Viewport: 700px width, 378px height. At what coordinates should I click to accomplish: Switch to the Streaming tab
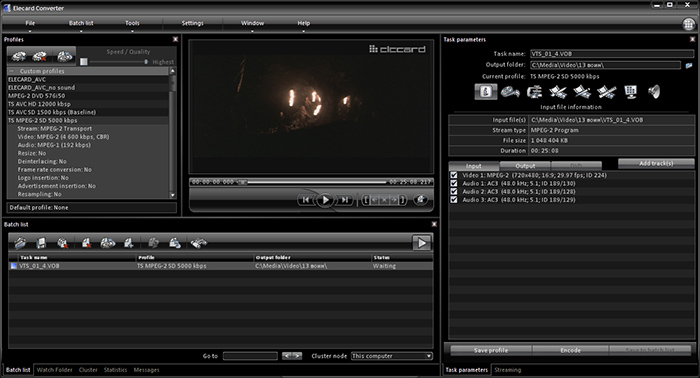point(508,370)
